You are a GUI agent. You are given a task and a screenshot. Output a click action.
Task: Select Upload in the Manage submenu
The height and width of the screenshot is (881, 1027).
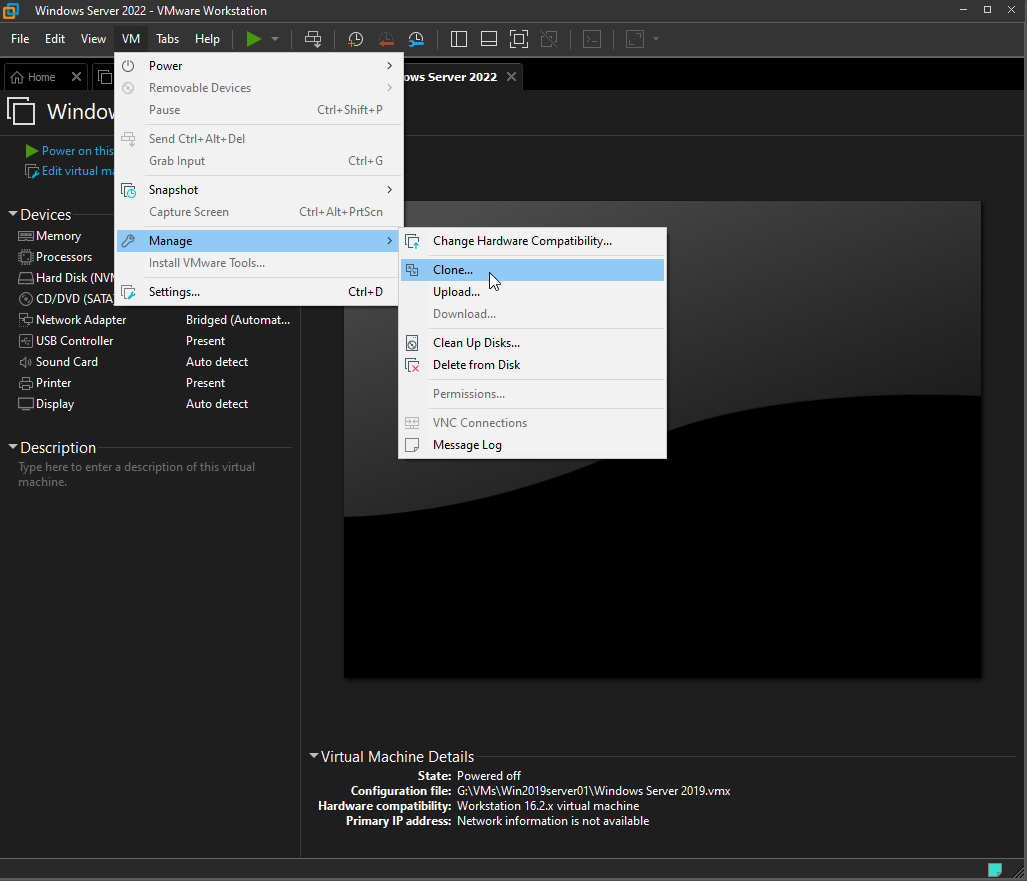point(532,292)
